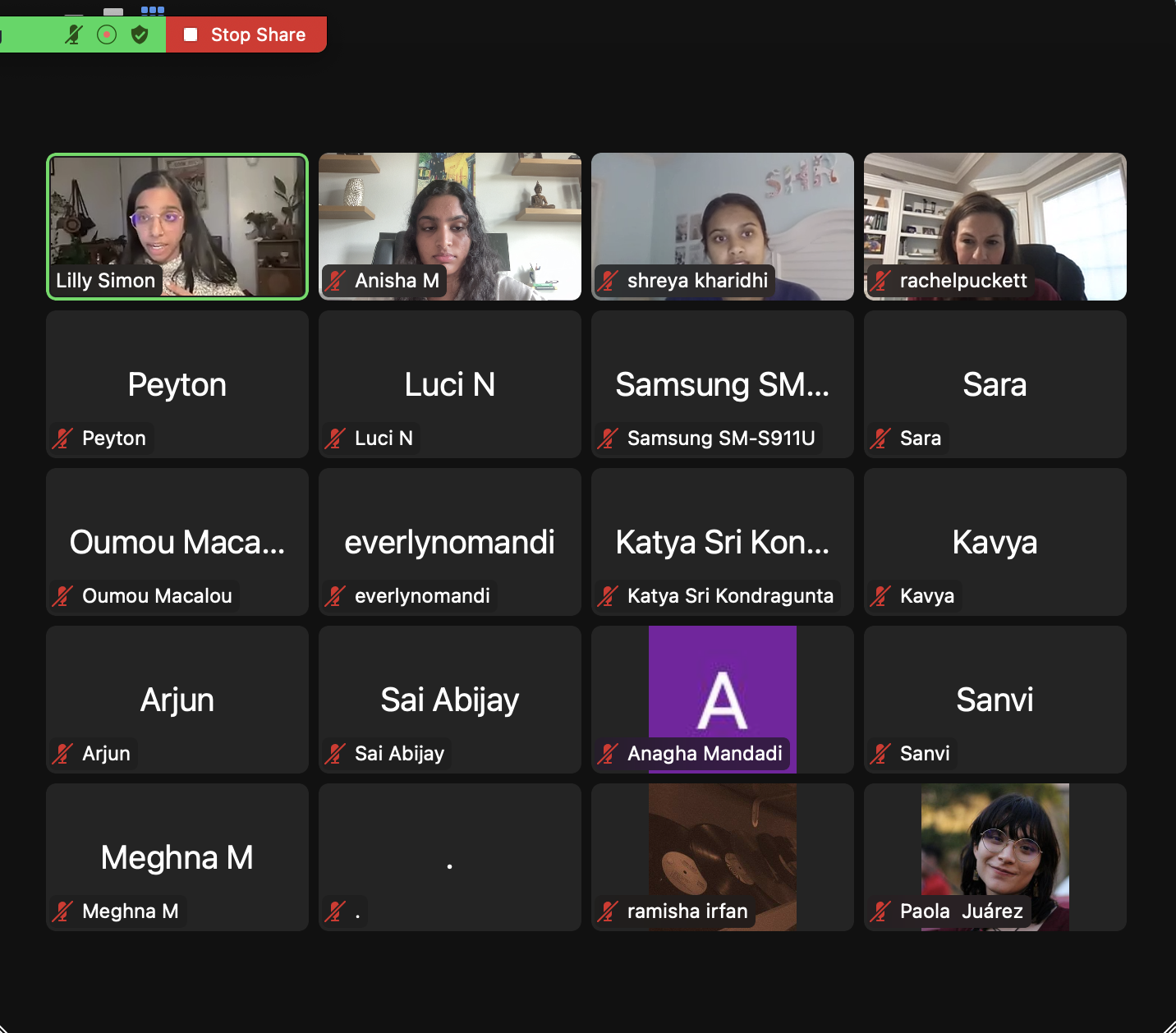Click the muted microphone icon in green share bar
This screenshot has height=1033, width=1176.
coord(74,34)
